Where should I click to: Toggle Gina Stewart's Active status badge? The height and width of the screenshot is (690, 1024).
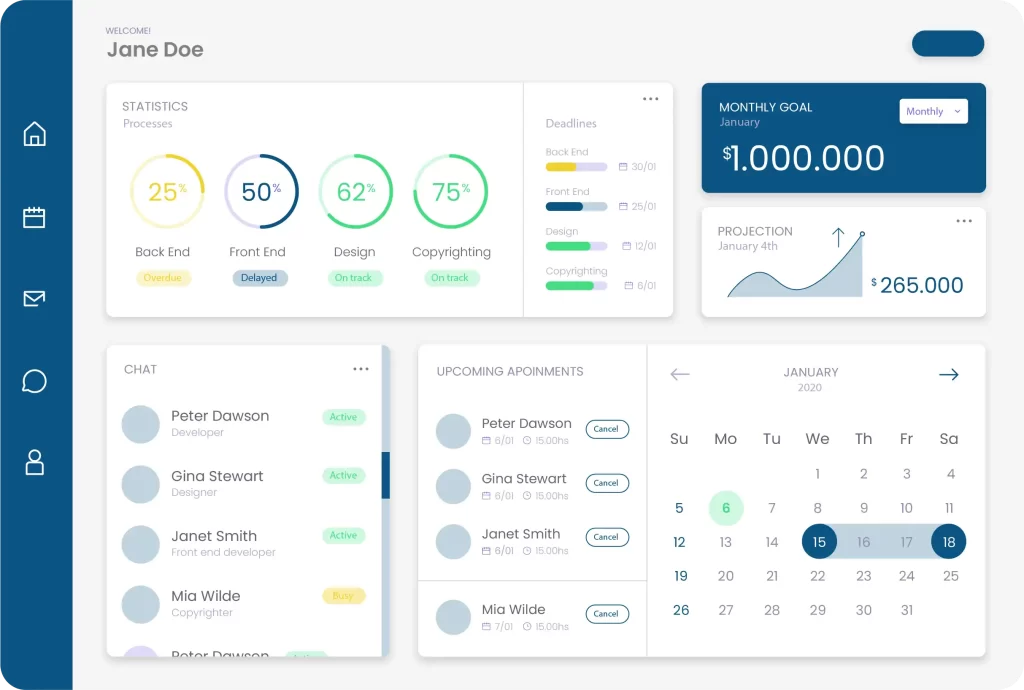(343, 476)
